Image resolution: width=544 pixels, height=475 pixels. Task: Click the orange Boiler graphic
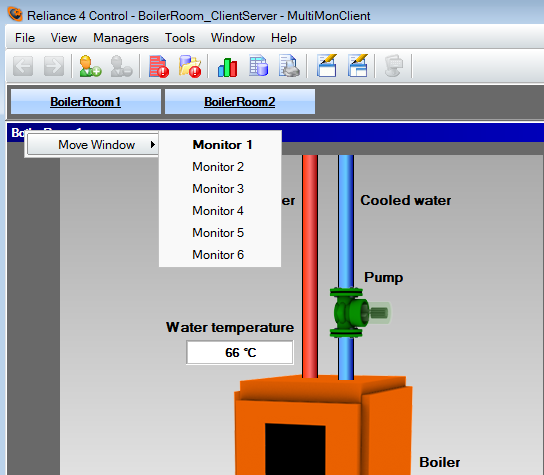323,425
